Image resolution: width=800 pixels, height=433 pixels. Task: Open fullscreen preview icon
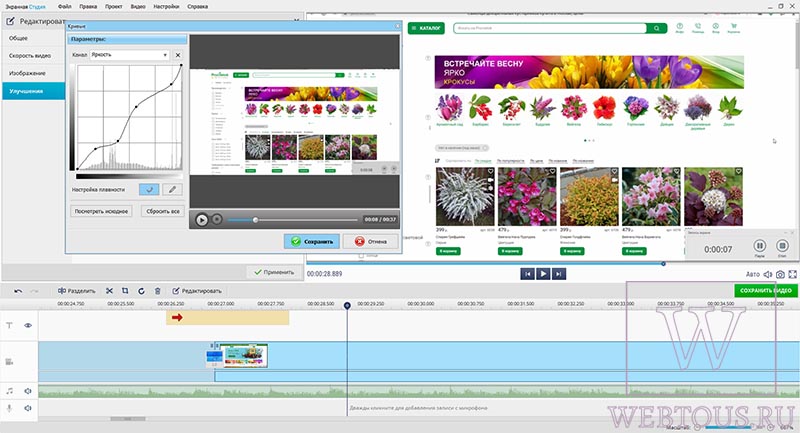[792, 274]
